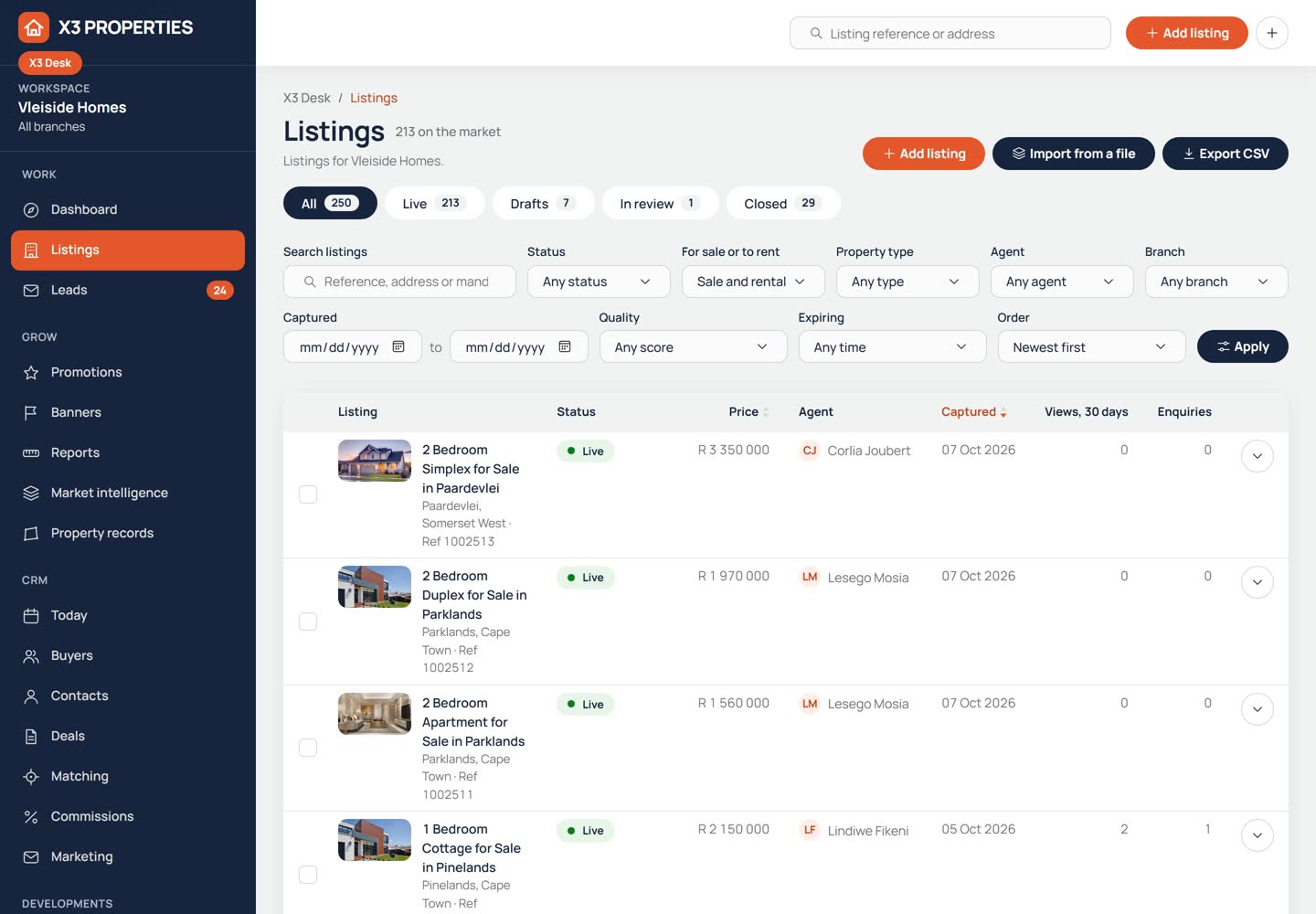Viewport: 1316px width, 914px height.
Task: Focus the top listing reference search field
Action: [x=950, y=33]
